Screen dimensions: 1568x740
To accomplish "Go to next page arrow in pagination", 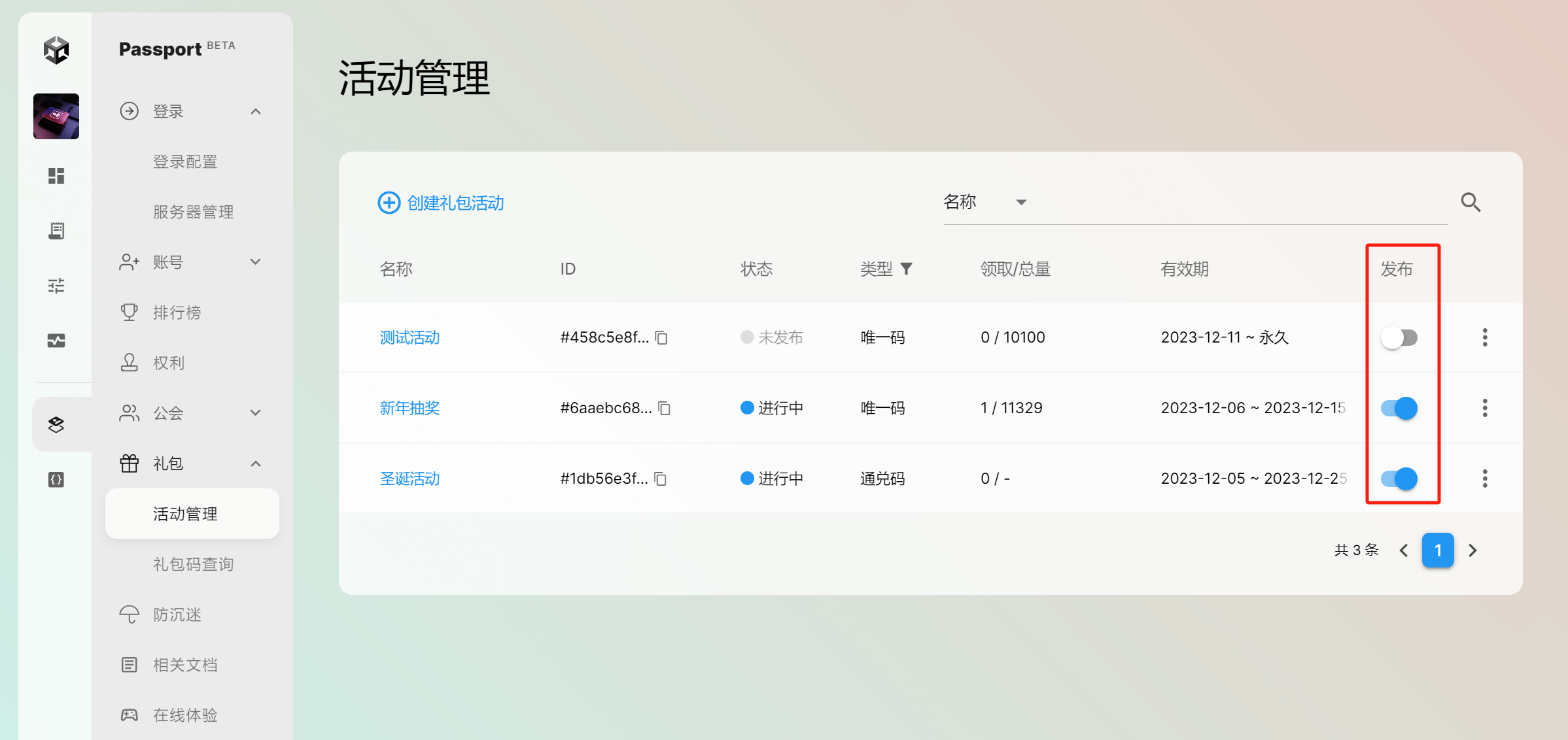I will click(1472, 550).
